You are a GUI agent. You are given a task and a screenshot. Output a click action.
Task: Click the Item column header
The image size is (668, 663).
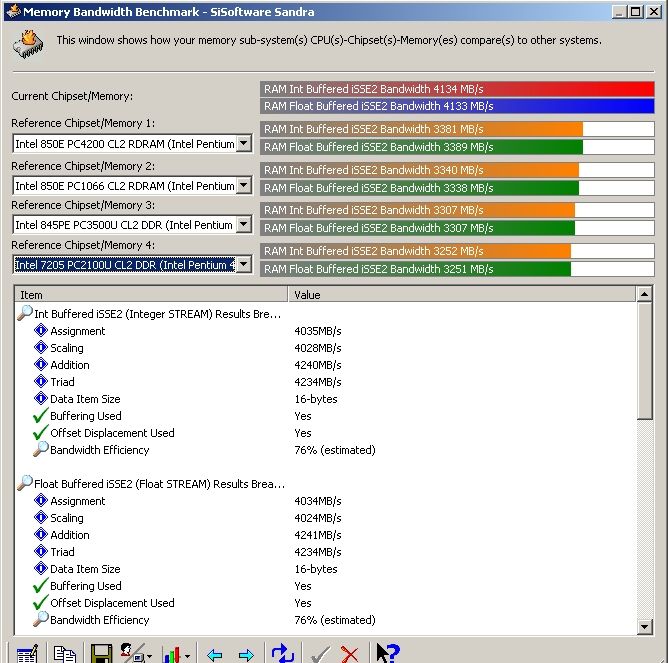click(x=151, y=294)
